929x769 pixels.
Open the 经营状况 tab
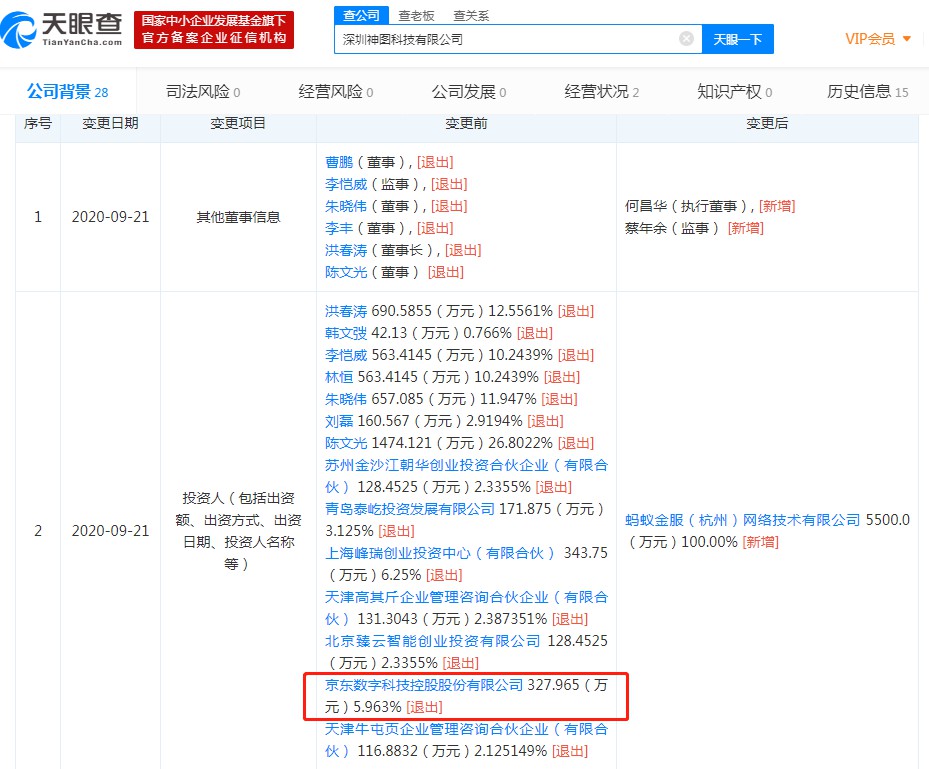[x=601, y=92]
